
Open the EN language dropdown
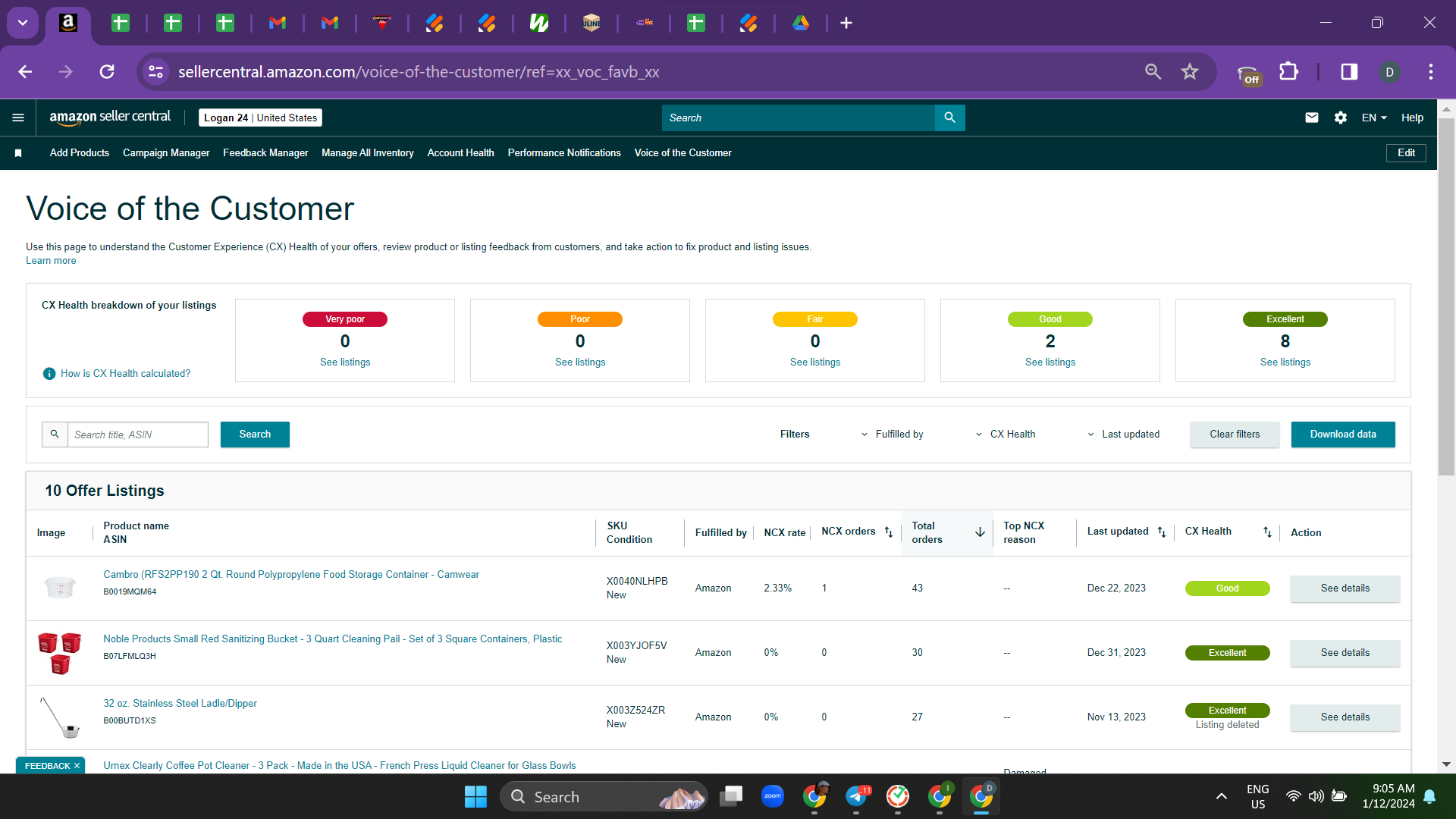[x=1374, y=118]
